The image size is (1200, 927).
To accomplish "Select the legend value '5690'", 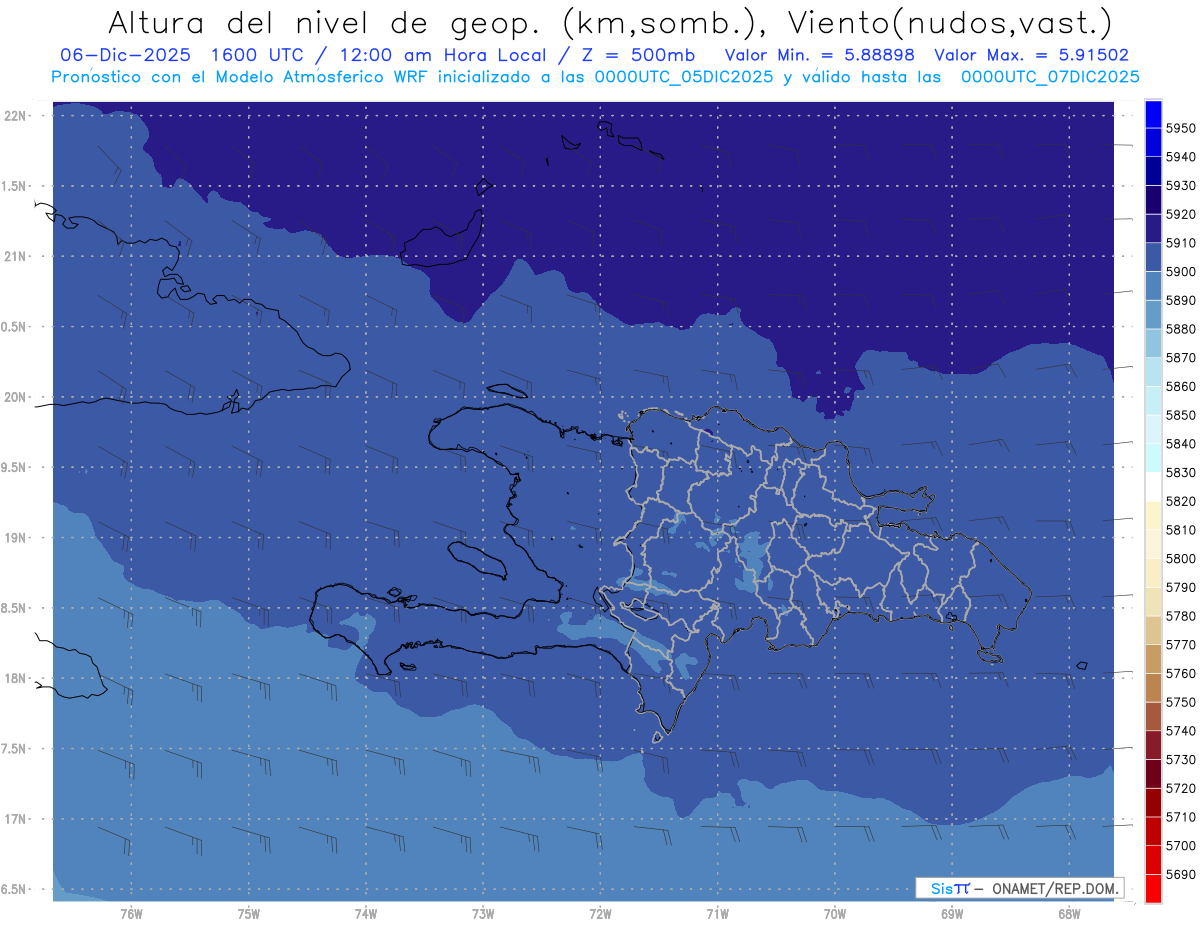I will [1181, 874].
